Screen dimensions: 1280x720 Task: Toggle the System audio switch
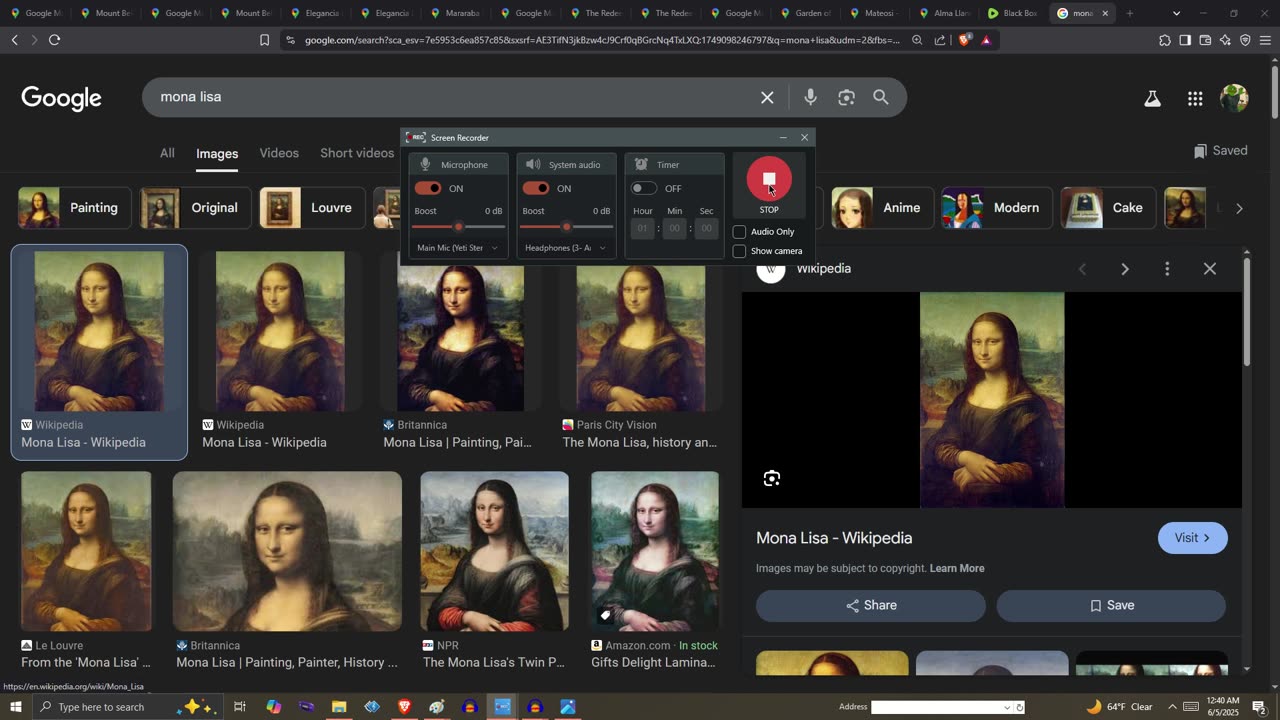[x=536, y=188]
